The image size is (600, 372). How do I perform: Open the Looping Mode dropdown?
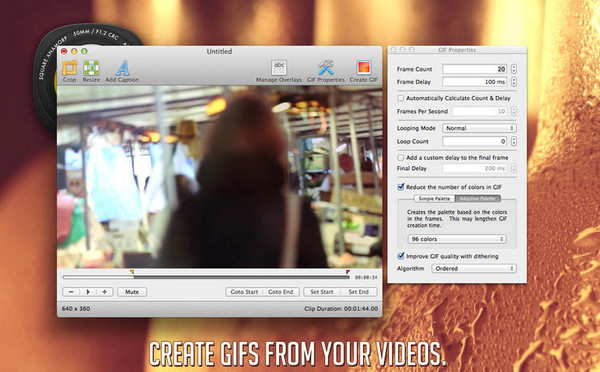click(x=479, y=128)
